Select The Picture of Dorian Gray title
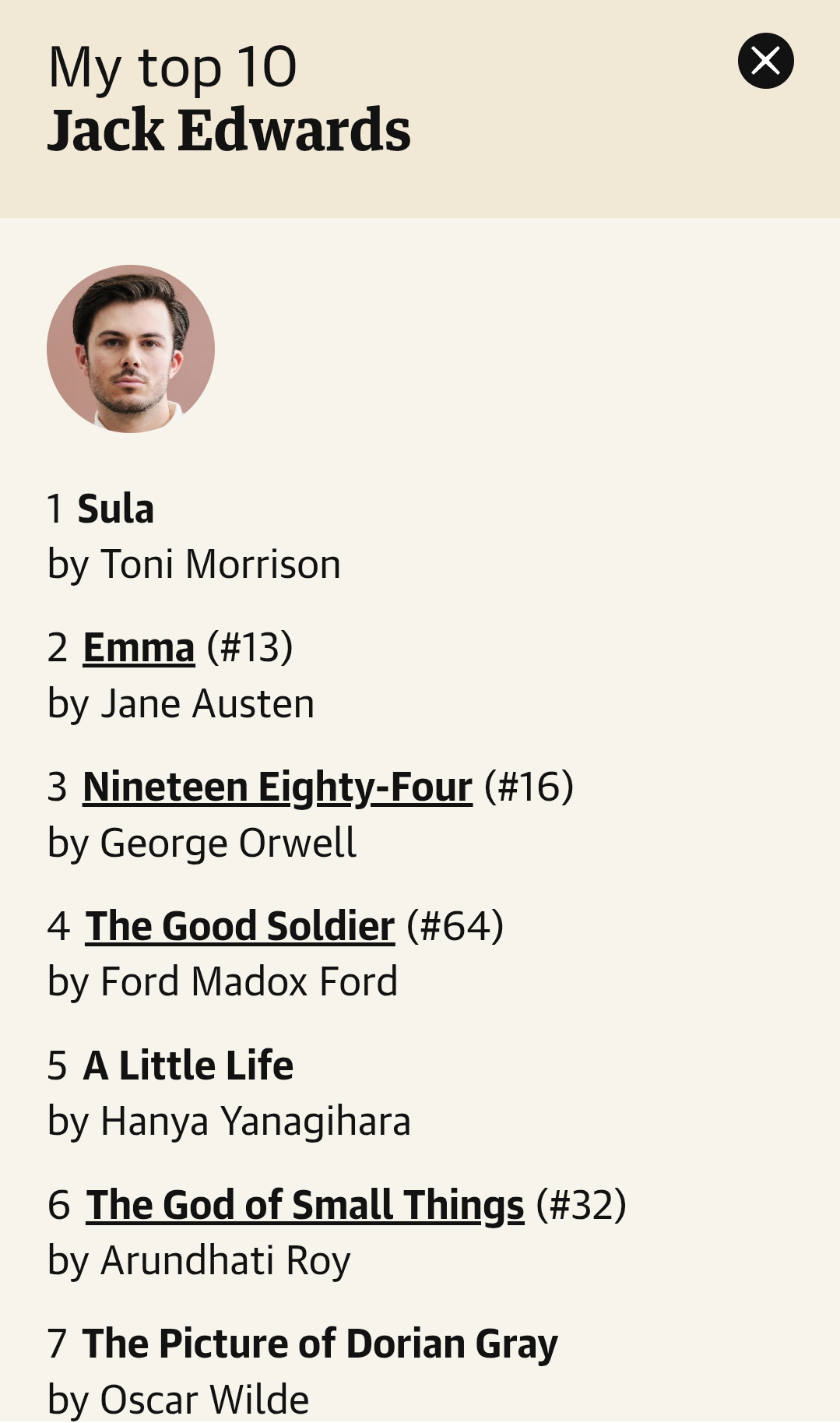The width and height of the screenshot is (840, 1423). pos(320,1344)
